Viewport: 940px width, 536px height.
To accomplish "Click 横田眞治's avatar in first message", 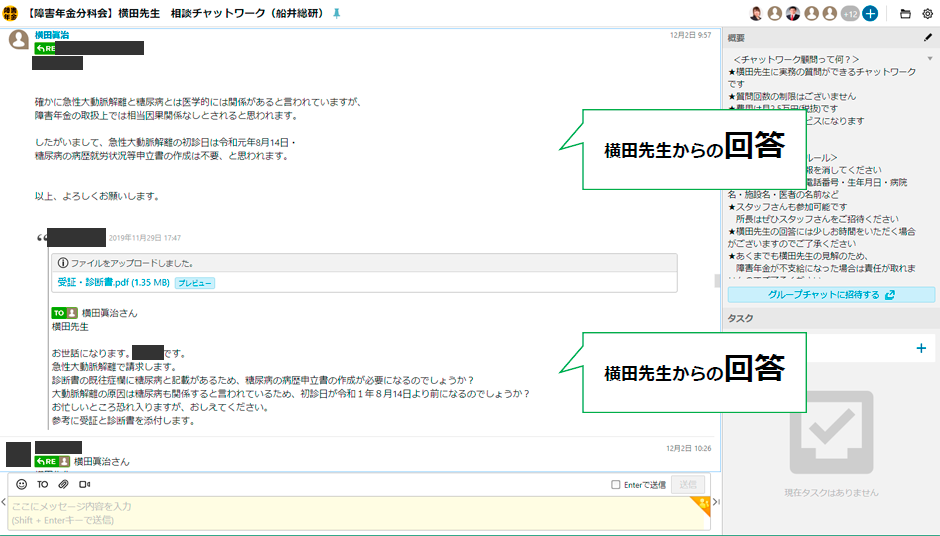I will click(19, 40).
